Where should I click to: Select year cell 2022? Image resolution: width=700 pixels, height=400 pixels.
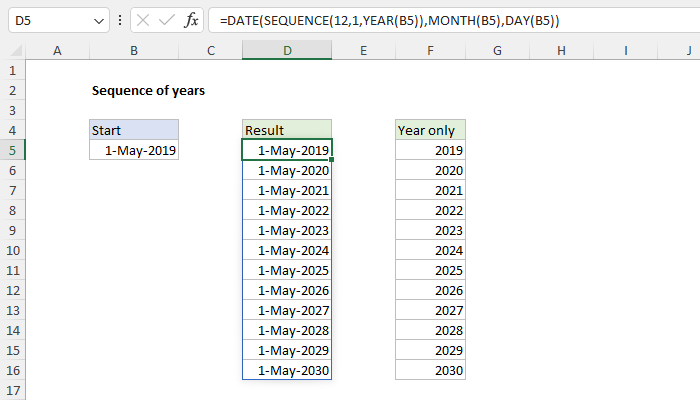tap(430, 210)
